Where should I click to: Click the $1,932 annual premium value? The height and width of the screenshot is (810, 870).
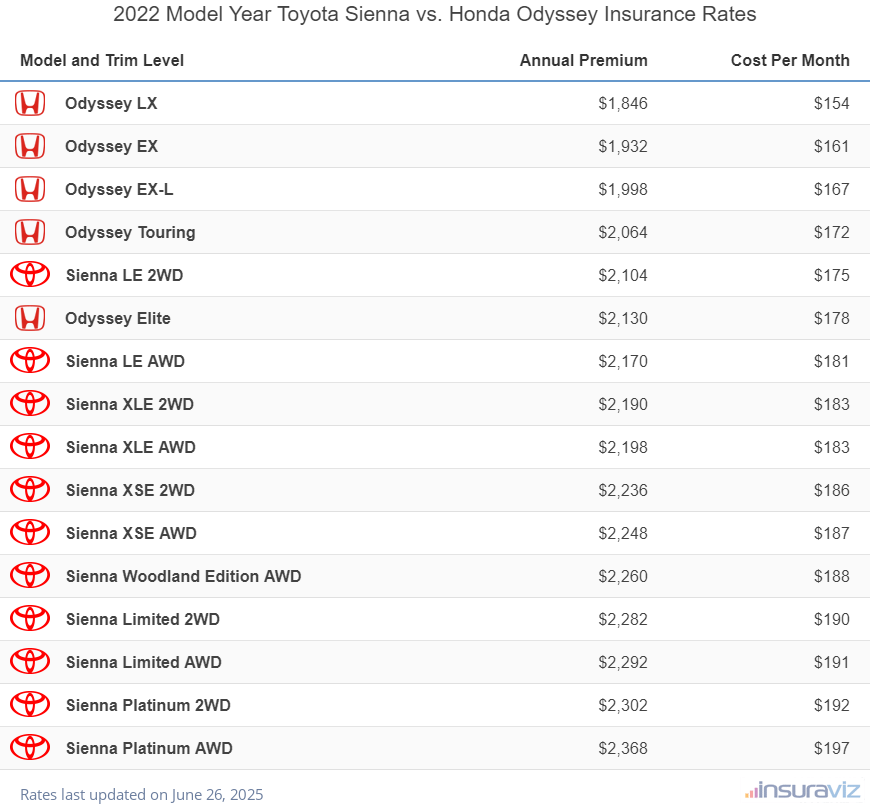pos(623,146)
